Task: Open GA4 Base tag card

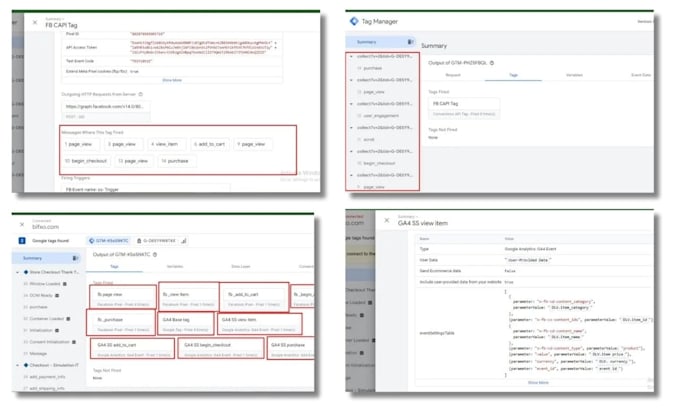Action: point(186,324)
